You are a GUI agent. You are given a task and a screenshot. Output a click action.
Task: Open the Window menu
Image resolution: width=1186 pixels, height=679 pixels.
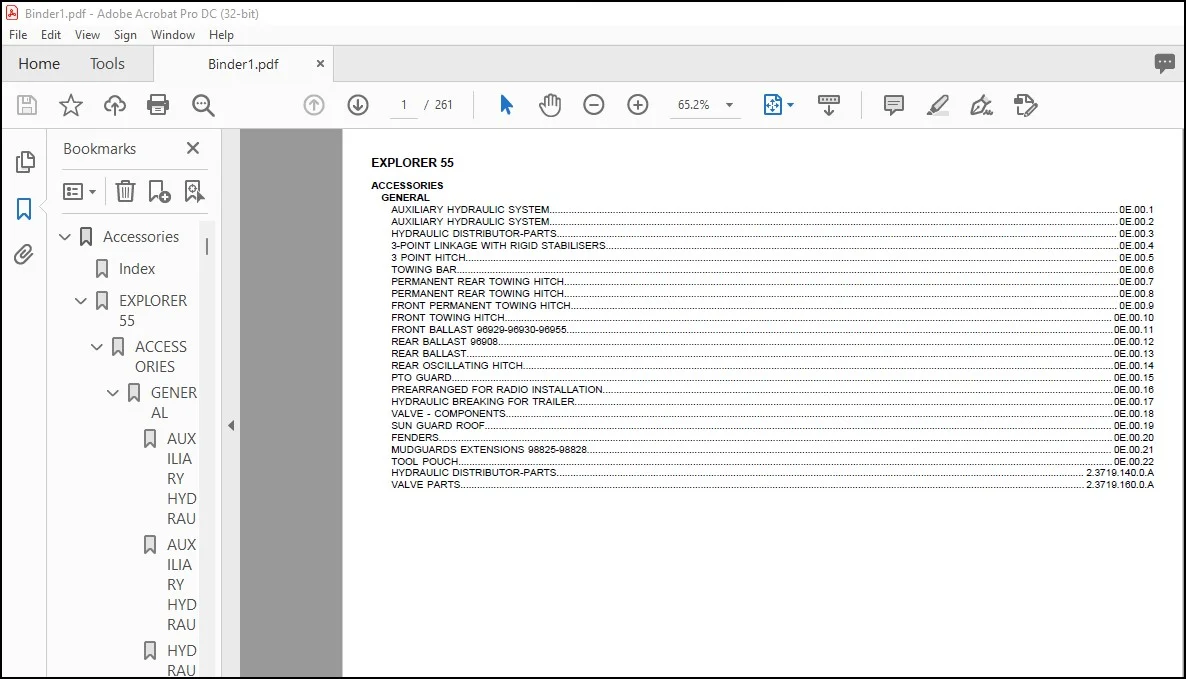coord(172,35)
